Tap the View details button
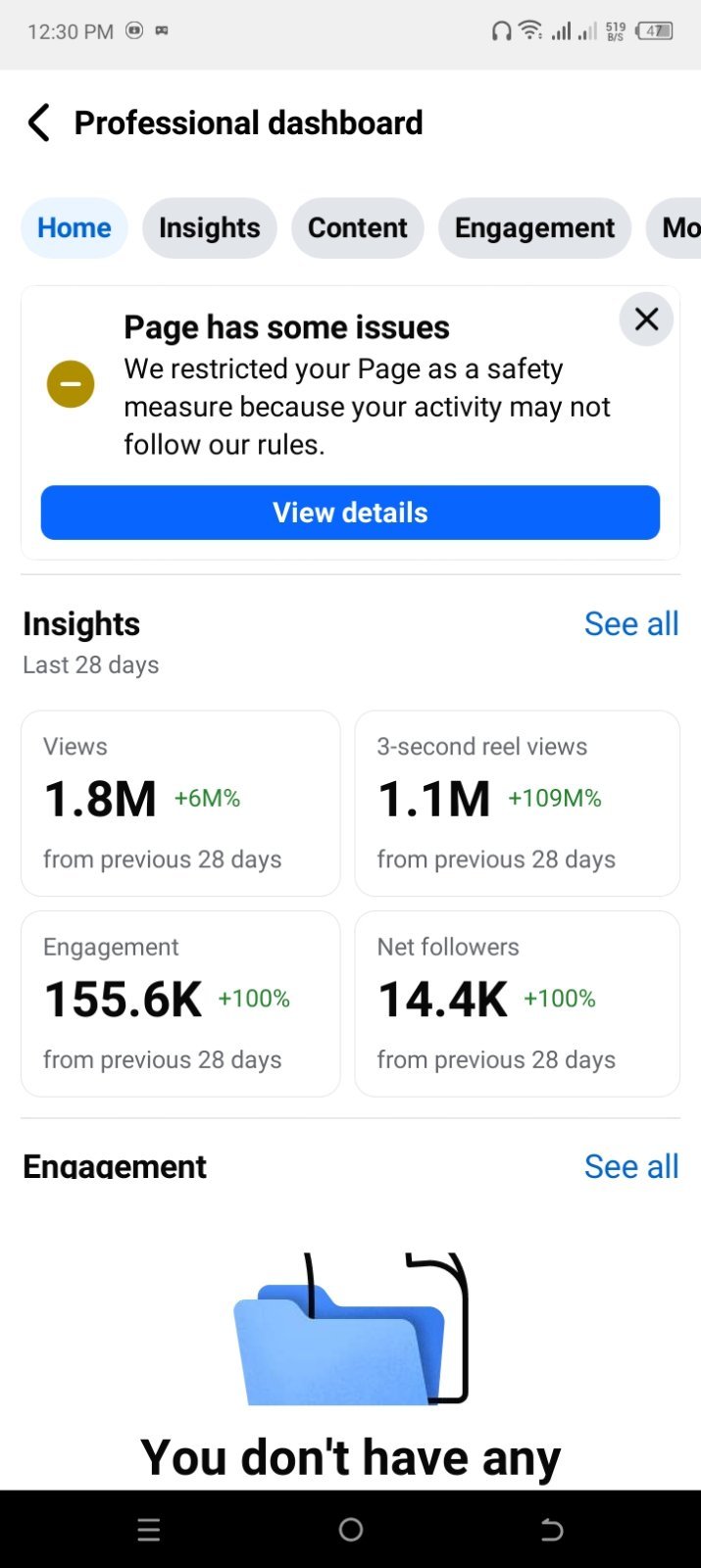Image resolution: width=701 pixels, height=1568 pixels. click(350, 513)
